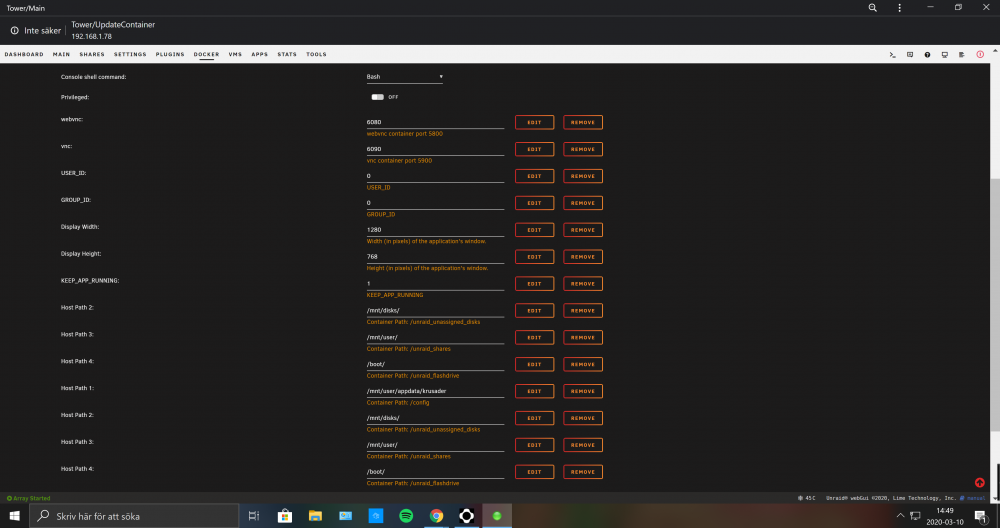The width and height of the screenshot is (1000, 528).
Task: Click the red power button icon
Action: 980,55
